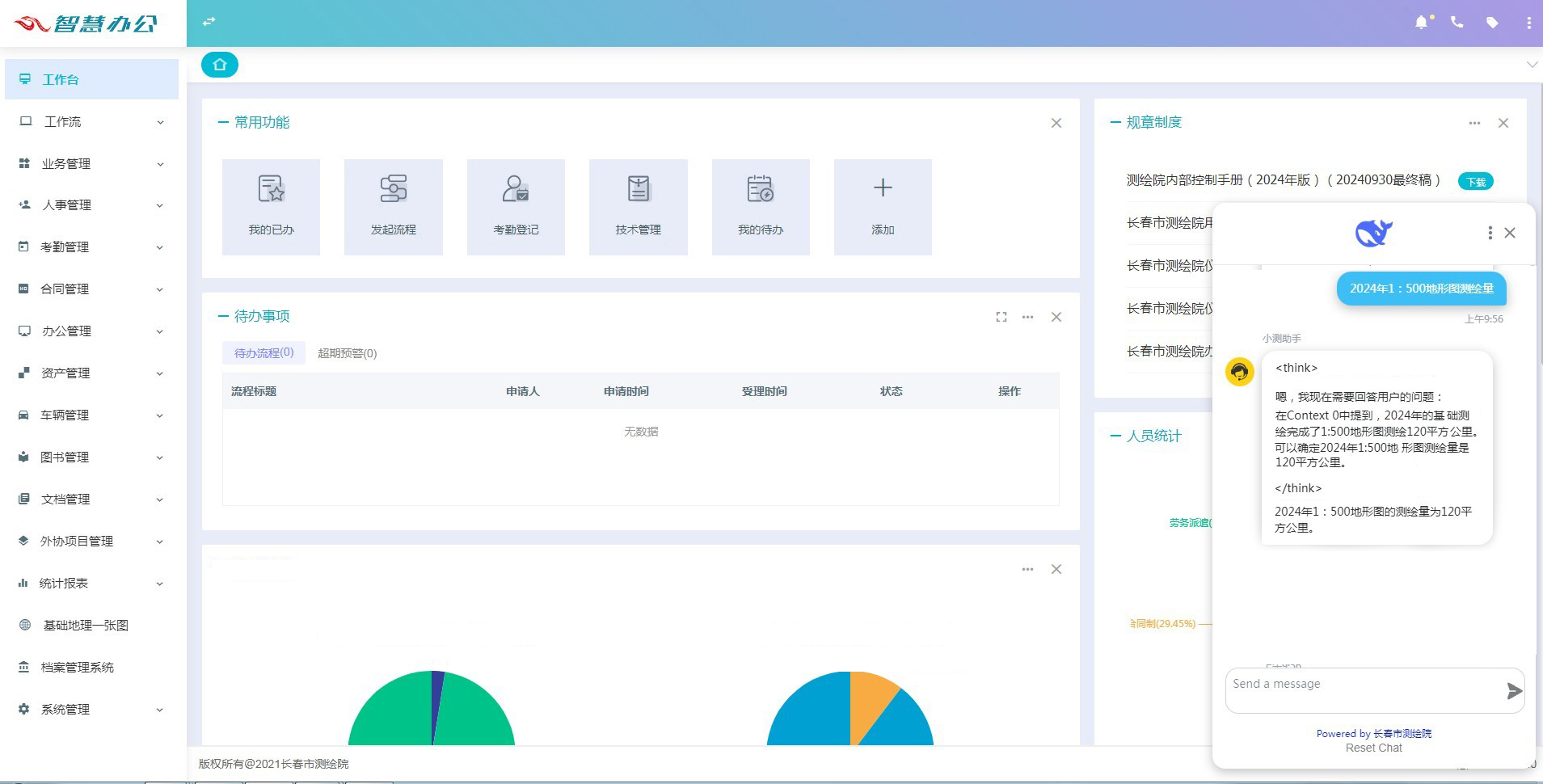
Task: Expand the tab bar chevron at right
Action: click(x=1532, y=65)
